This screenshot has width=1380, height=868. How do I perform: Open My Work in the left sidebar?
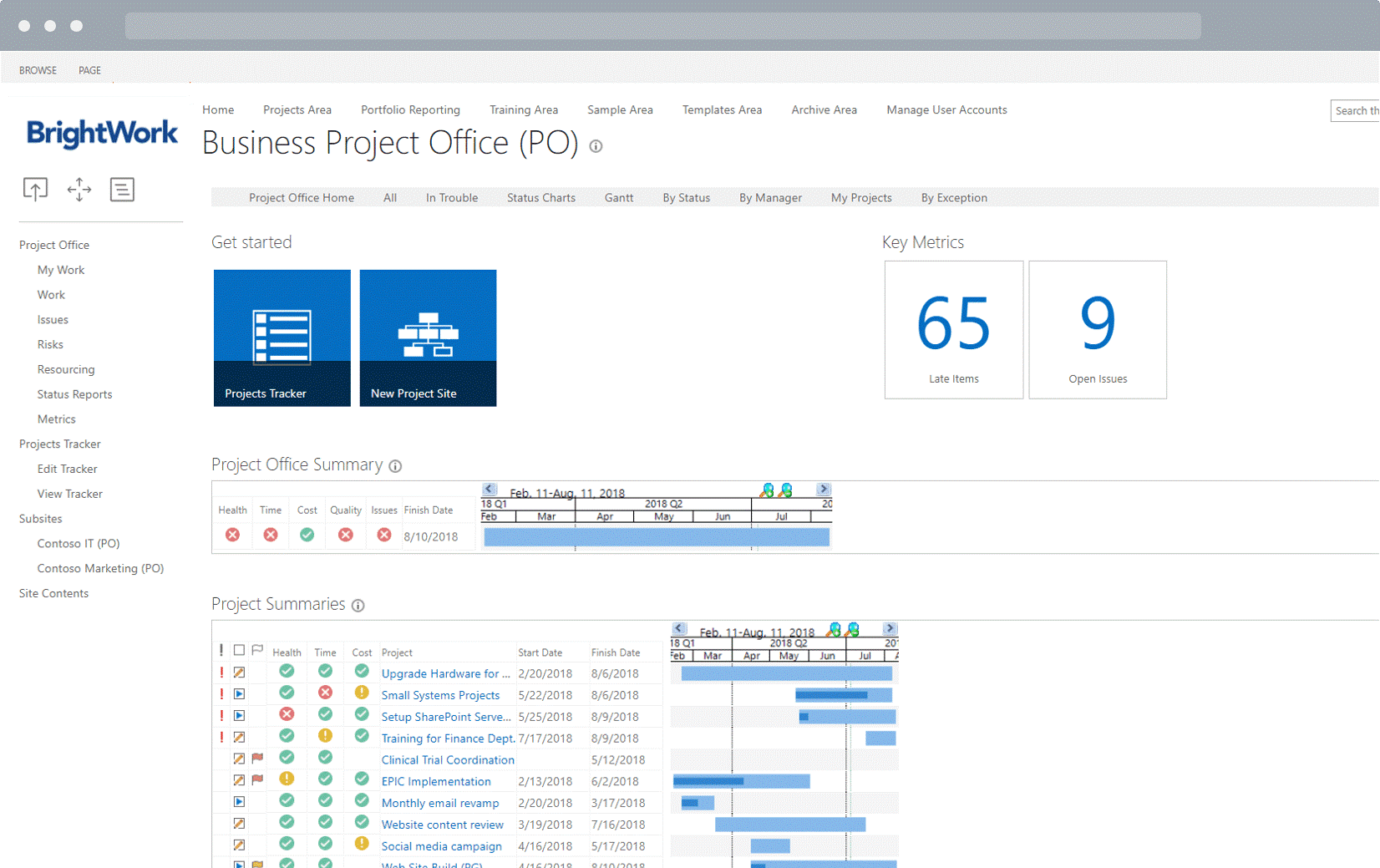coord(61,270)
